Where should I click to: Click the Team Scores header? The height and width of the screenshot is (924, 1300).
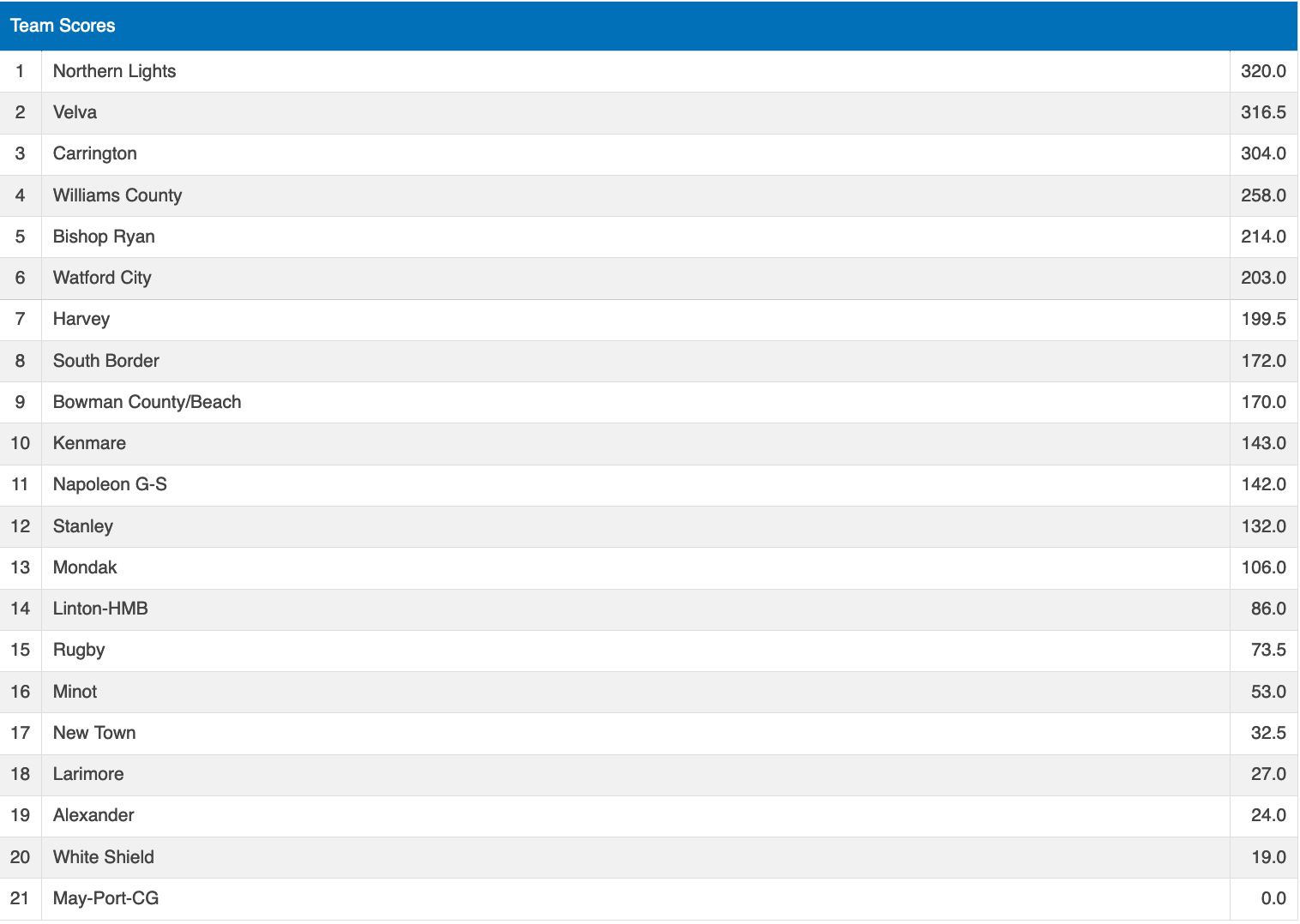point(63,26)
